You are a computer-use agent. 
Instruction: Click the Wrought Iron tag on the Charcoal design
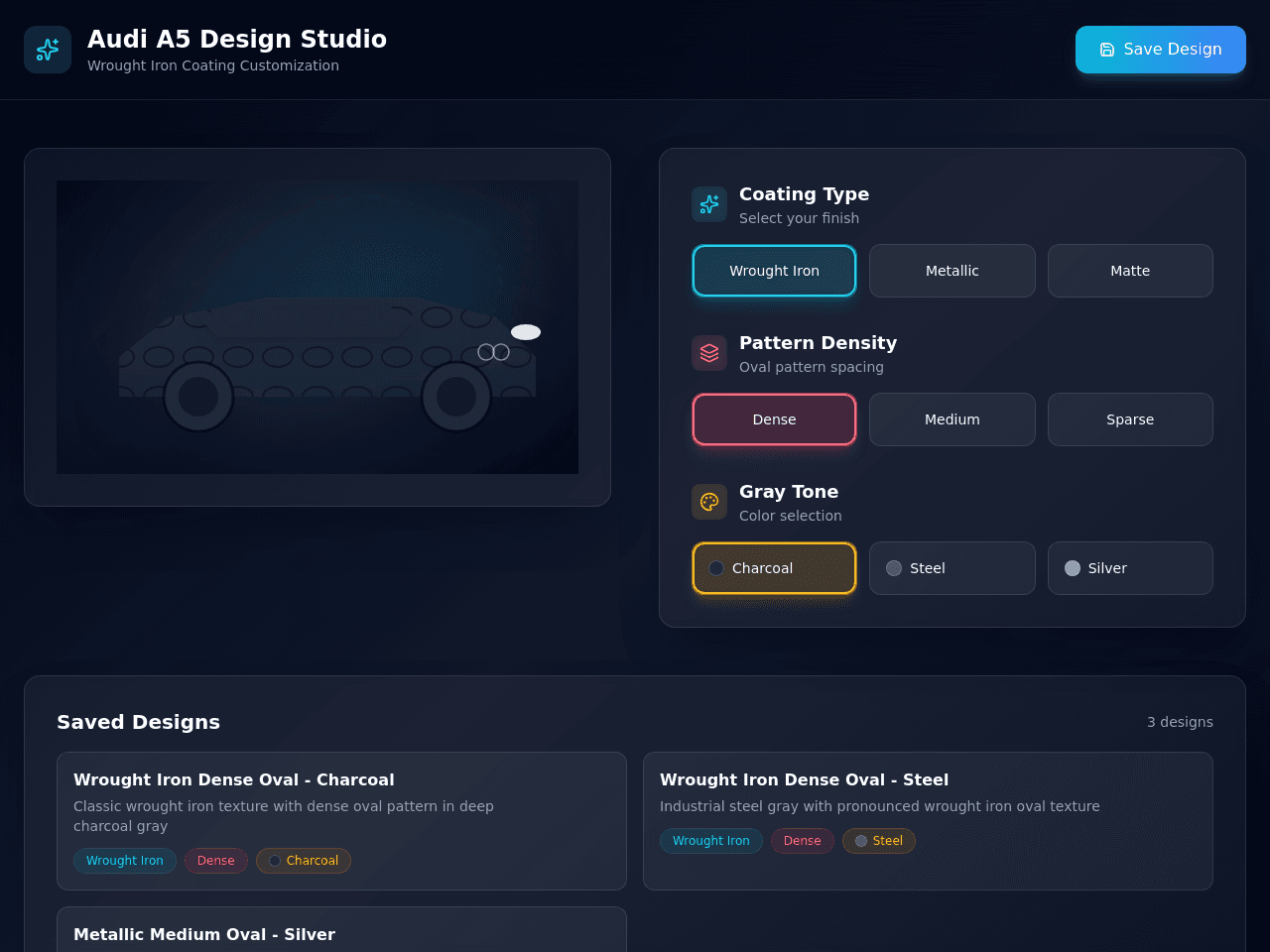[125, 861]
